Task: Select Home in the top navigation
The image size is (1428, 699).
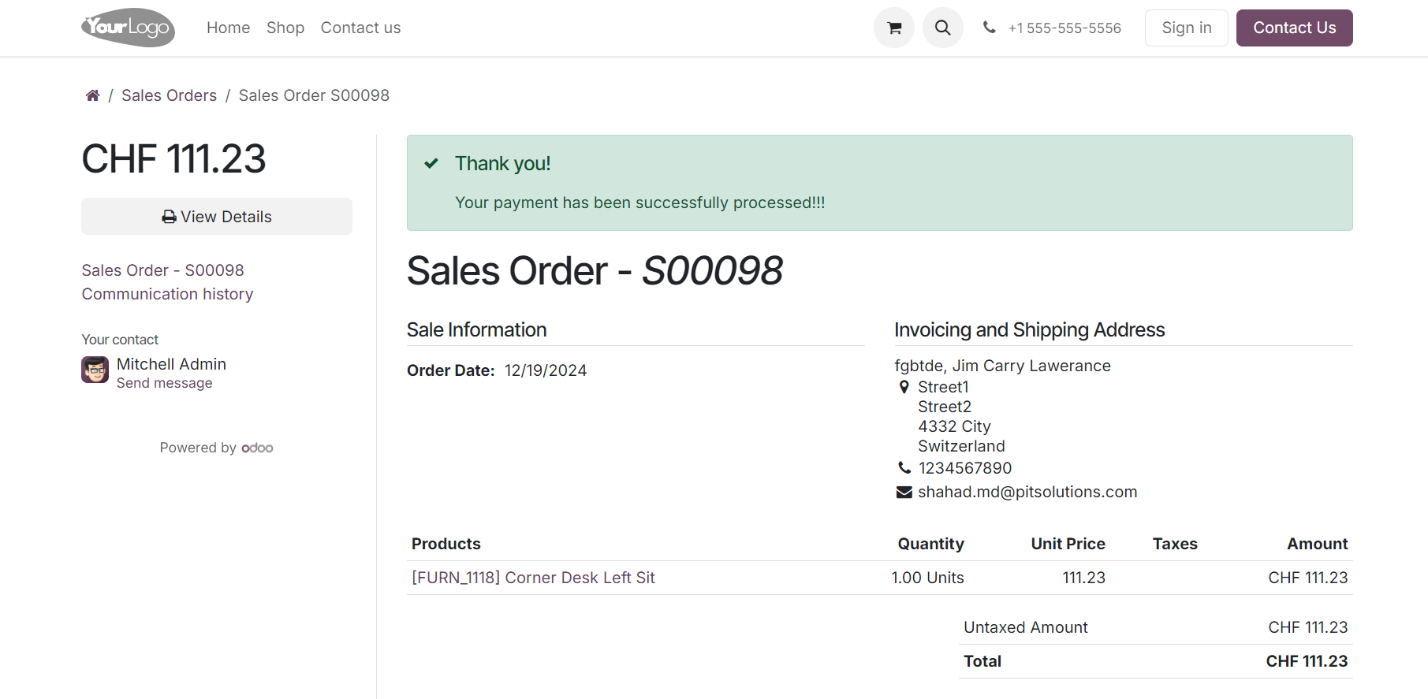Action: [x=228, y=27]
